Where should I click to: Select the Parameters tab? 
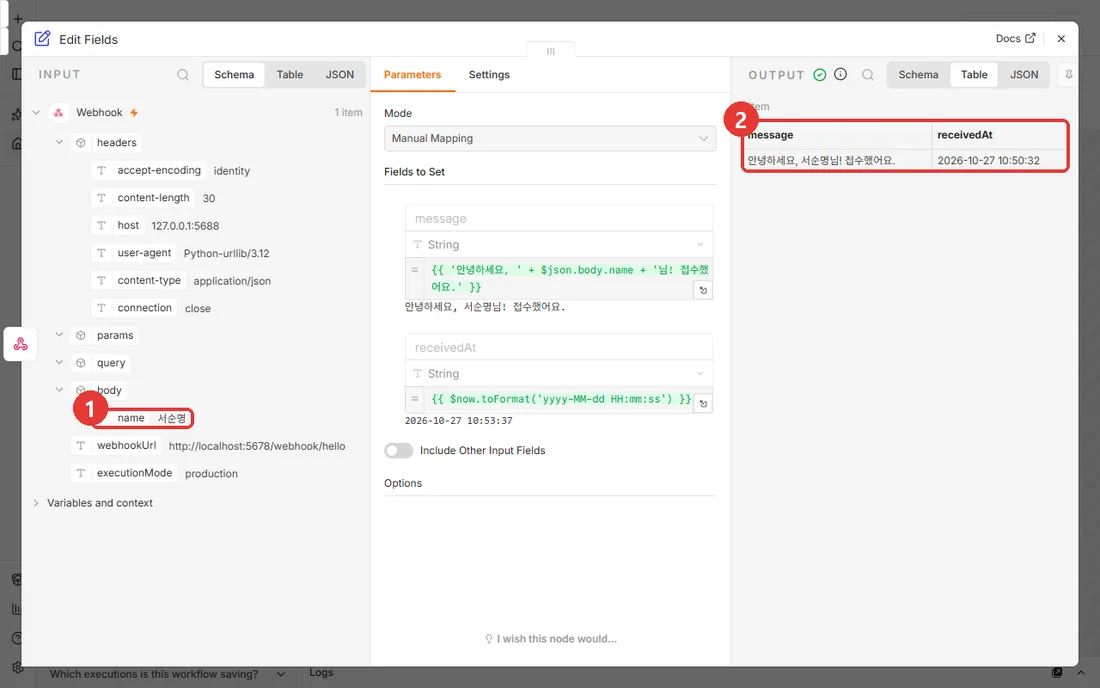coord(412,74)
